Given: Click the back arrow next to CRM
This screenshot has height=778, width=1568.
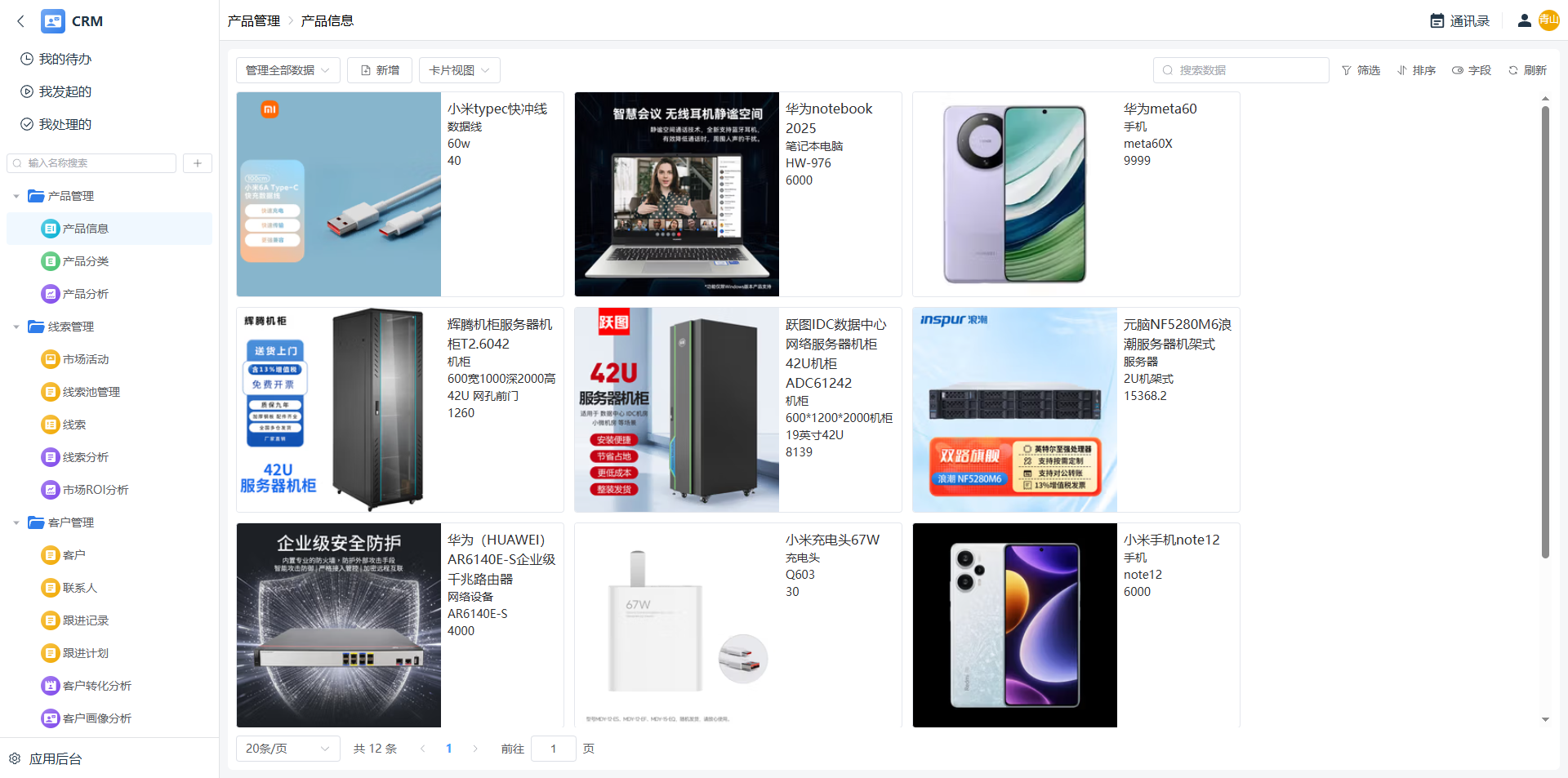Looking at the screenshot, I should [21, 21].
